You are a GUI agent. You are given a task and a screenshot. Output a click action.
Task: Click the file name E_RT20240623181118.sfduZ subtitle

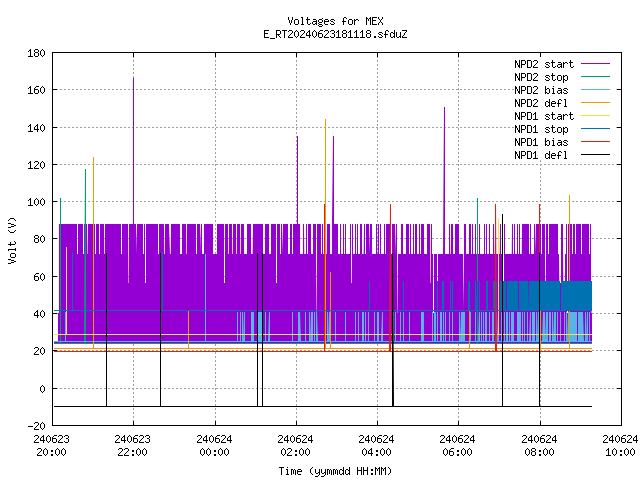(335, 34)
